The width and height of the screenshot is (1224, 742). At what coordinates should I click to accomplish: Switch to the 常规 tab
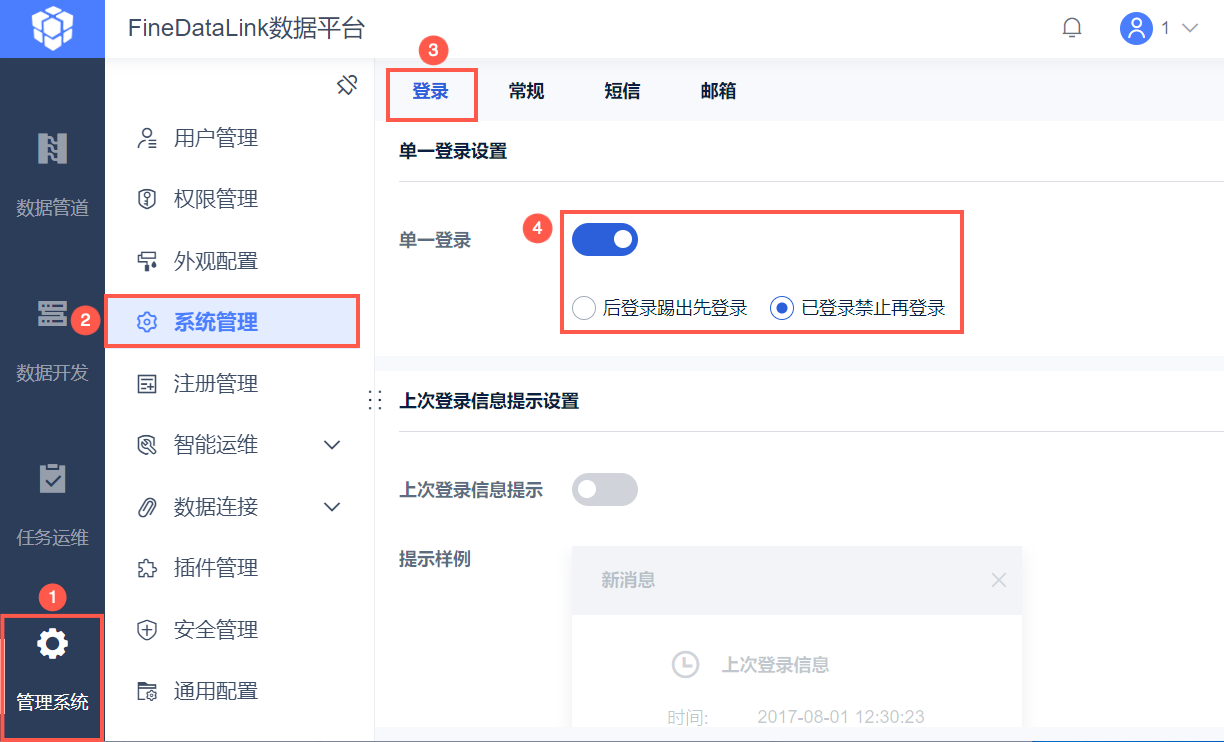click(526, 91)
